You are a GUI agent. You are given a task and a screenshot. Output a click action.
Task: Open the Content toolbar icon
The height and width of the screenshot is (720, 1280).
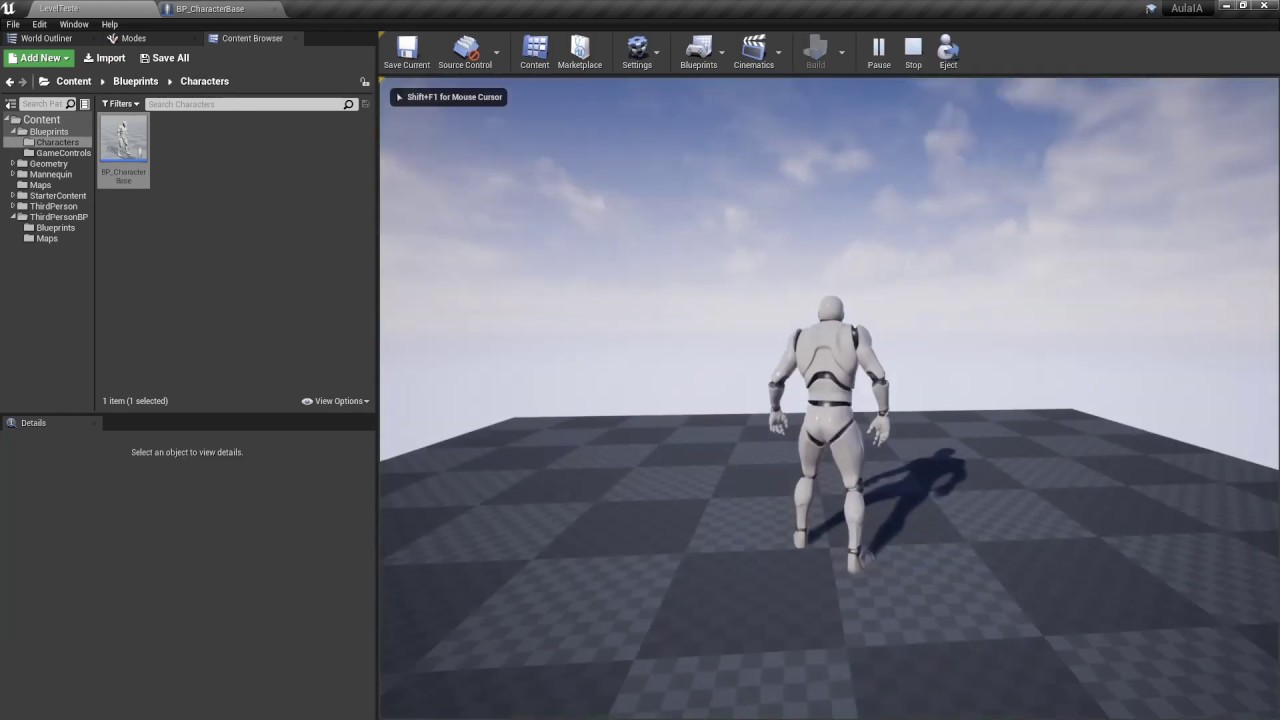(x=534, y=52)
